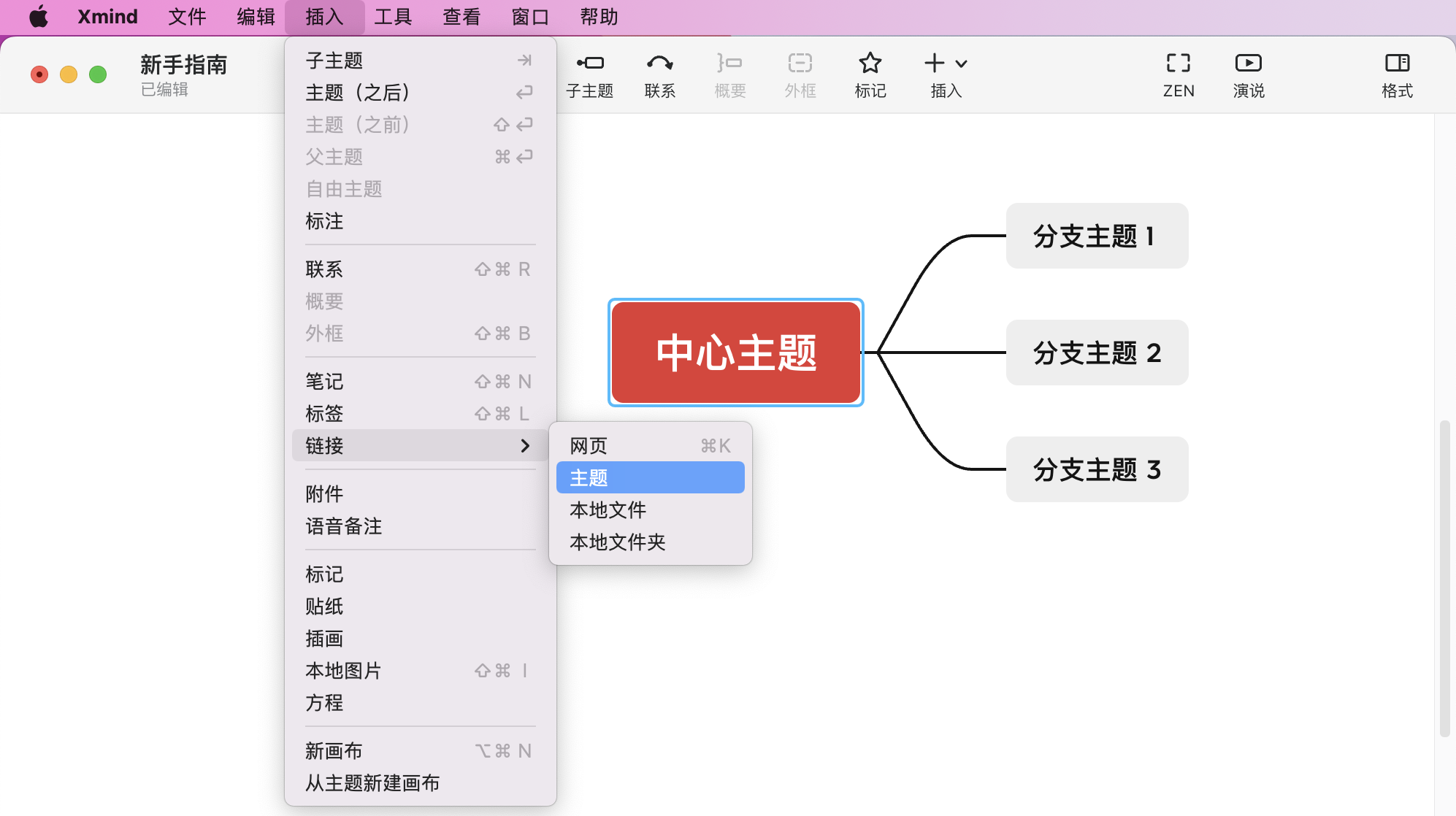Expand the 链接 submenu item

point(420,446)
